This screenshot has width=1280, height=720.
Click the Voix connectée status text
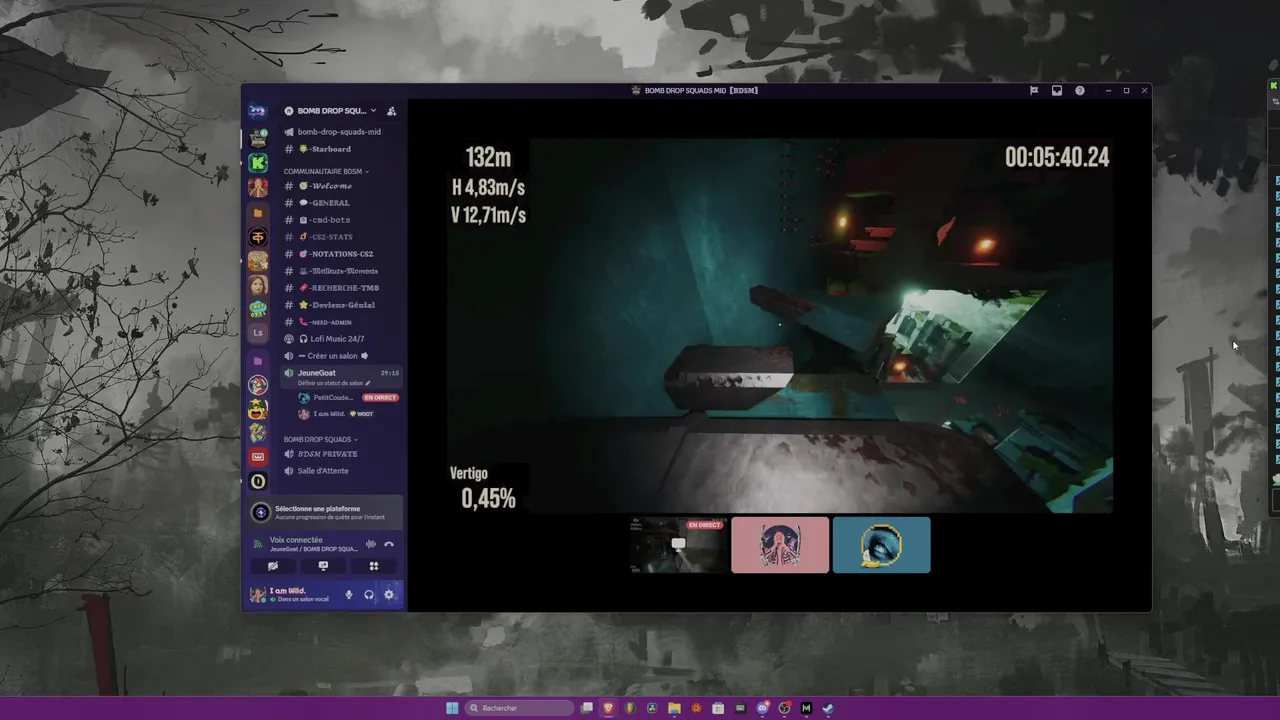[296, 540]
